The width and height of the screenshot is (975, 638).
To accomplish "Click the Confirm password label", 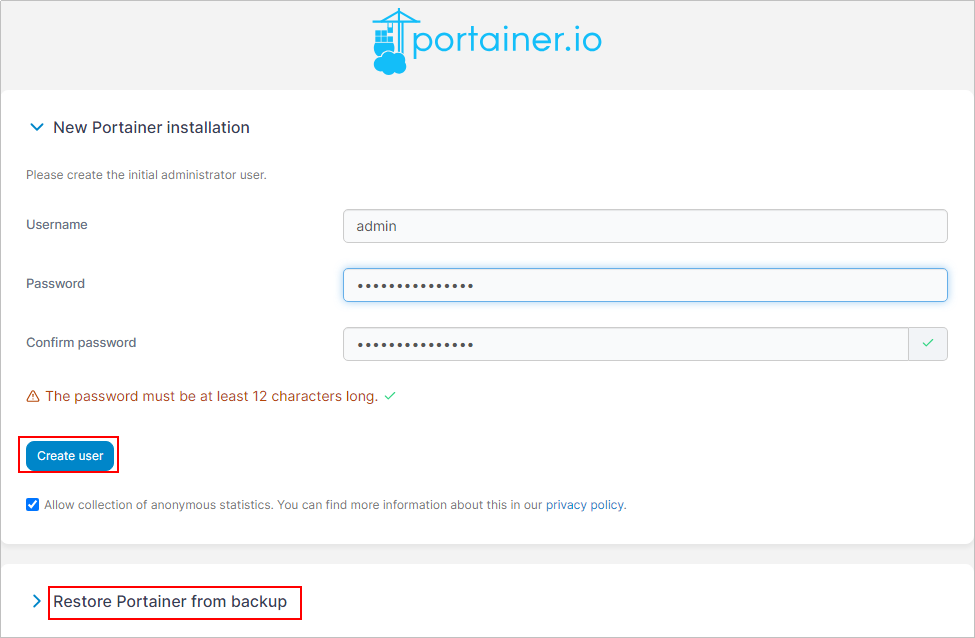I will 81,343.
